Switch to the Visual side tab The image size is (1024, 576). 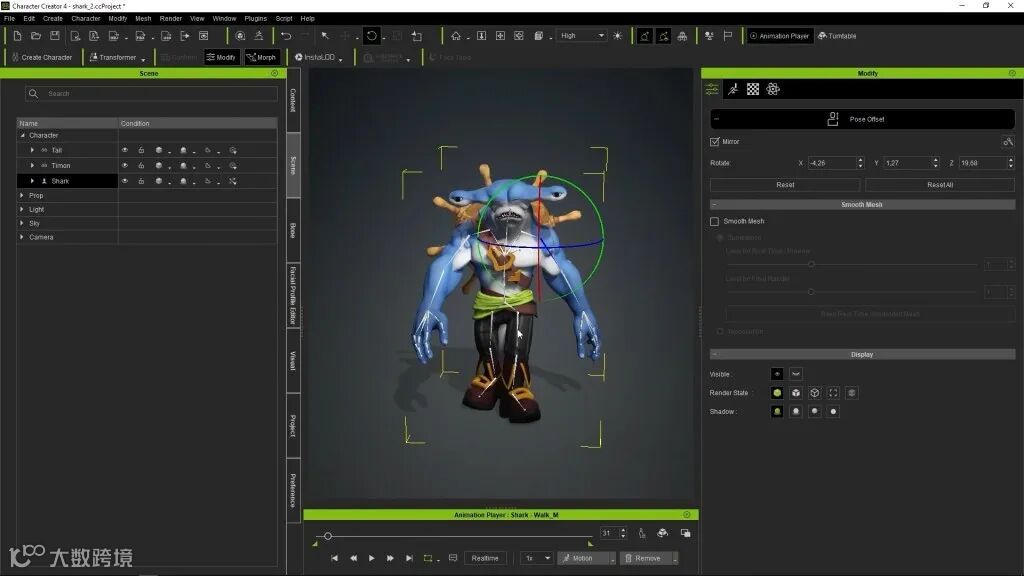click(293, 361)
